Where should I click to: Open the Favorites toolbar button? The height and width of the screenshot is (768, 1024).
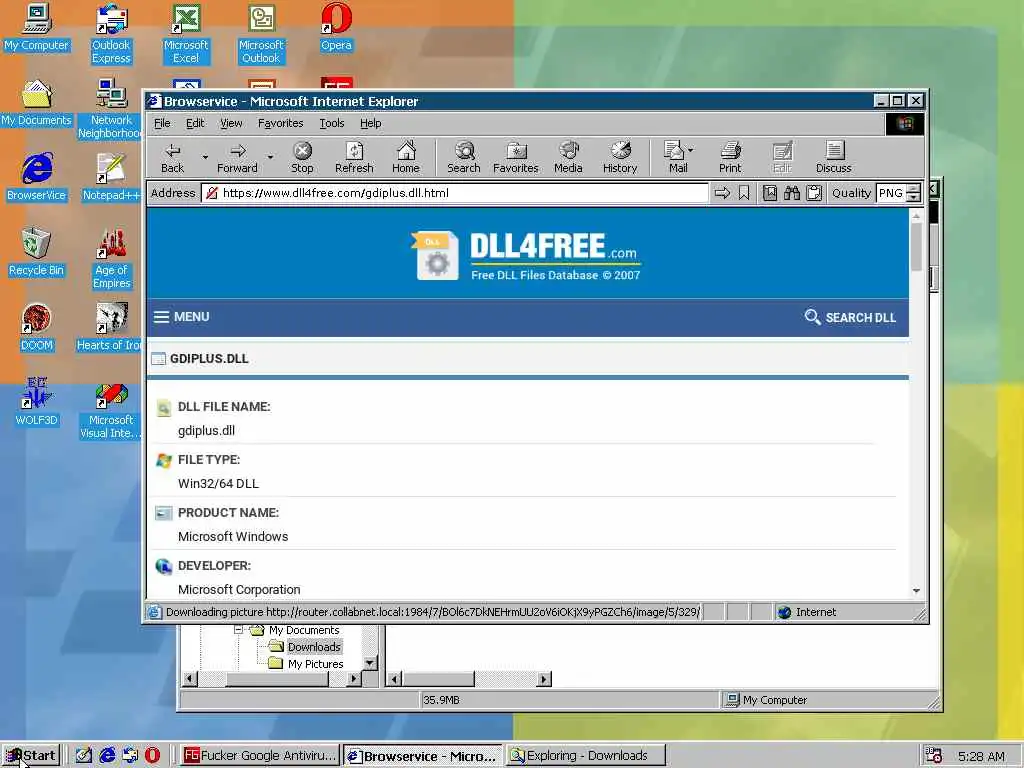(515, 158)
